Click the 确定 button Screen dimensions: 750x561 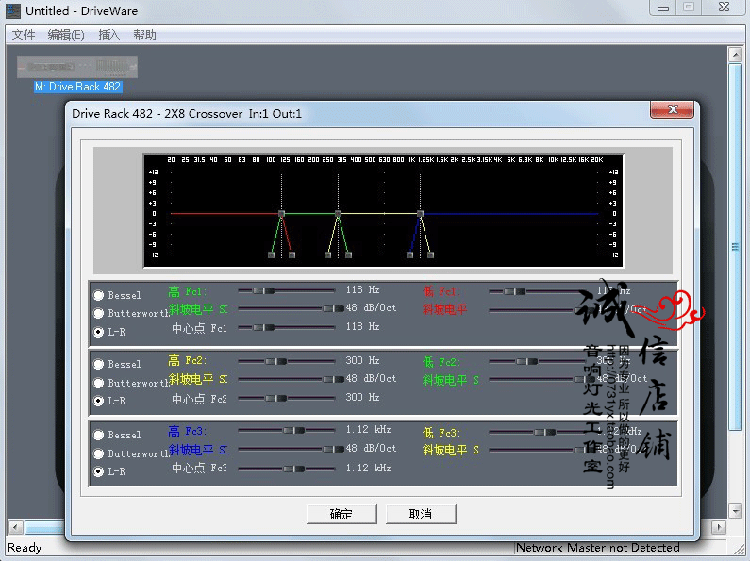(x=342, y=514)
